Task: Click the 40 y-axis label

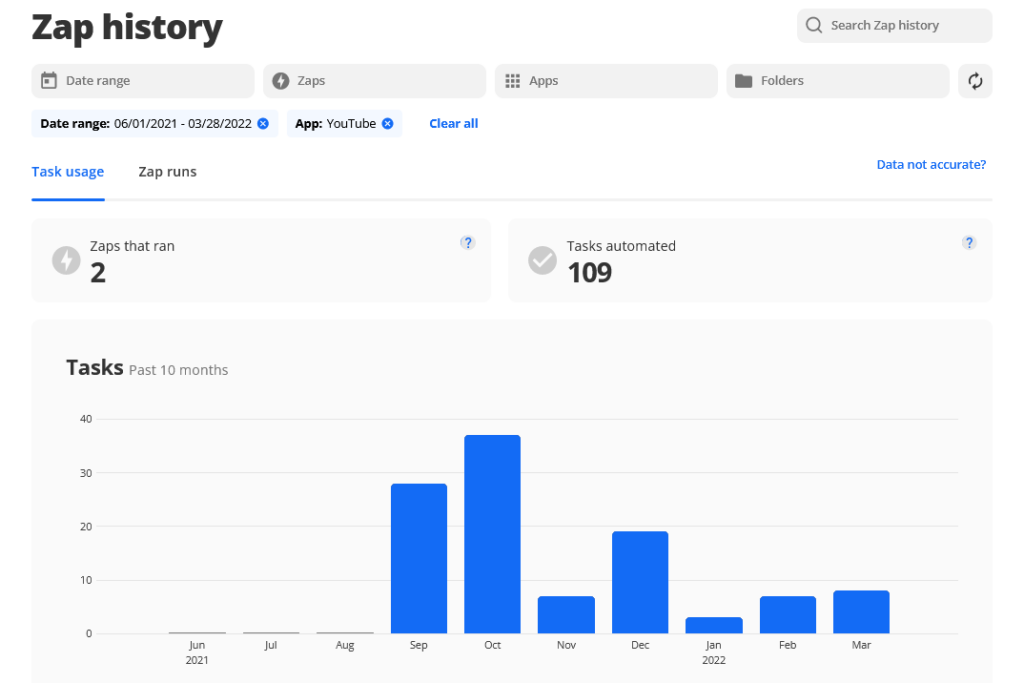Action: click(86, 419)
